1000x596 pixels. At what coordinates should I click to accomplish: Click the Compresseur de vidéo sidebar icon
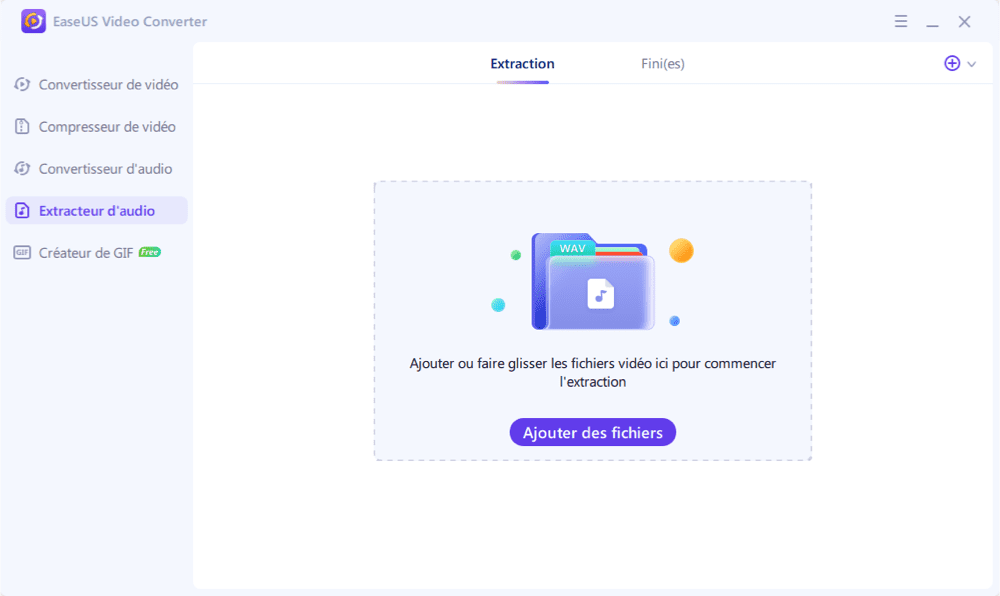(22, 127)
